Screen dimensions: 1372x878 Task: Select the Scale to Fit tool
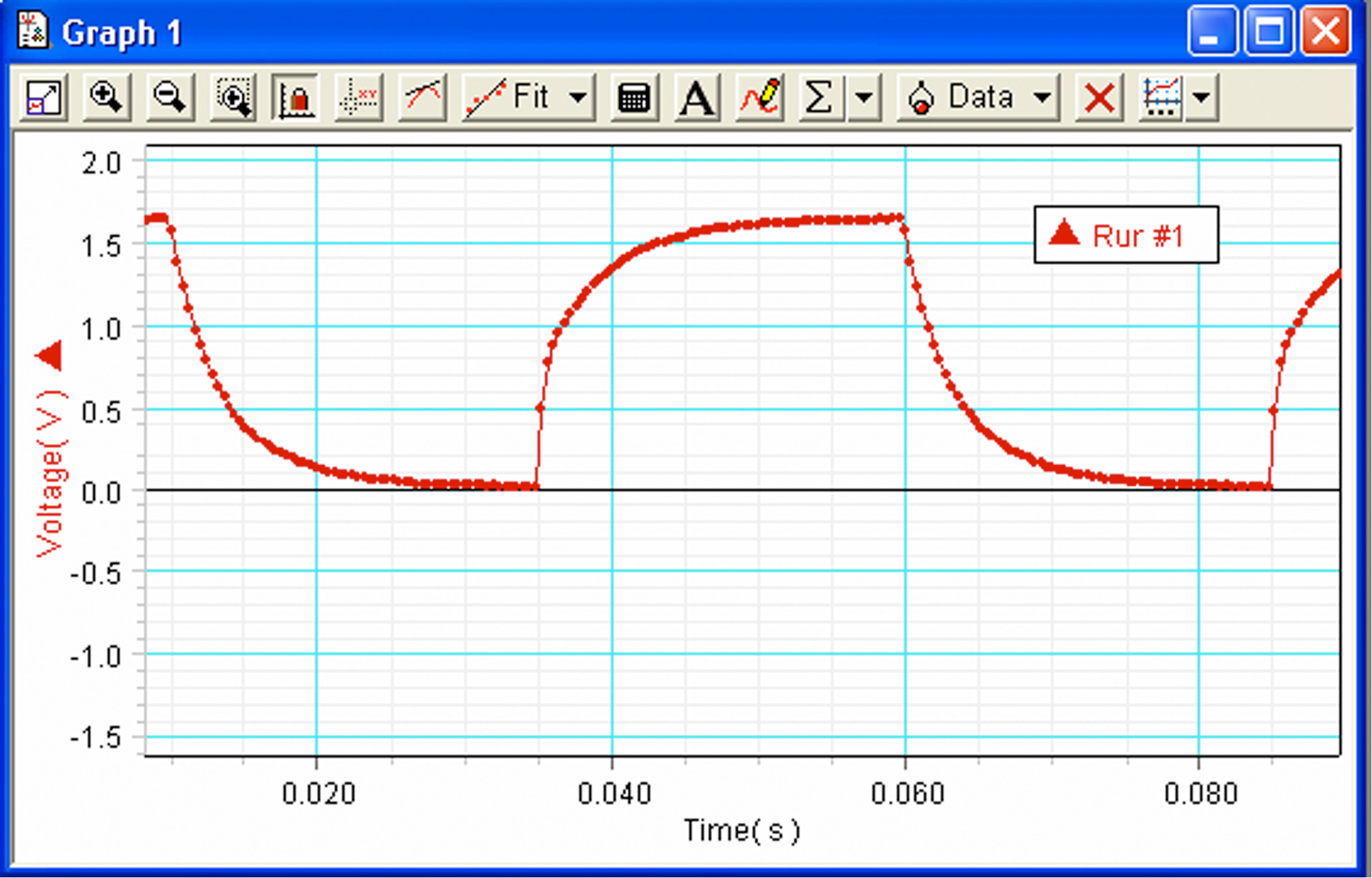coord(43,97)
